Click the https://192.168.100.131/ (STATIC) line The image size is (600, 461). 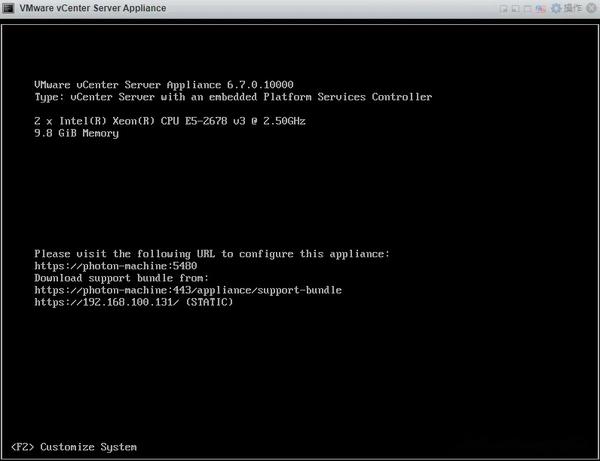tap(134, 302)
